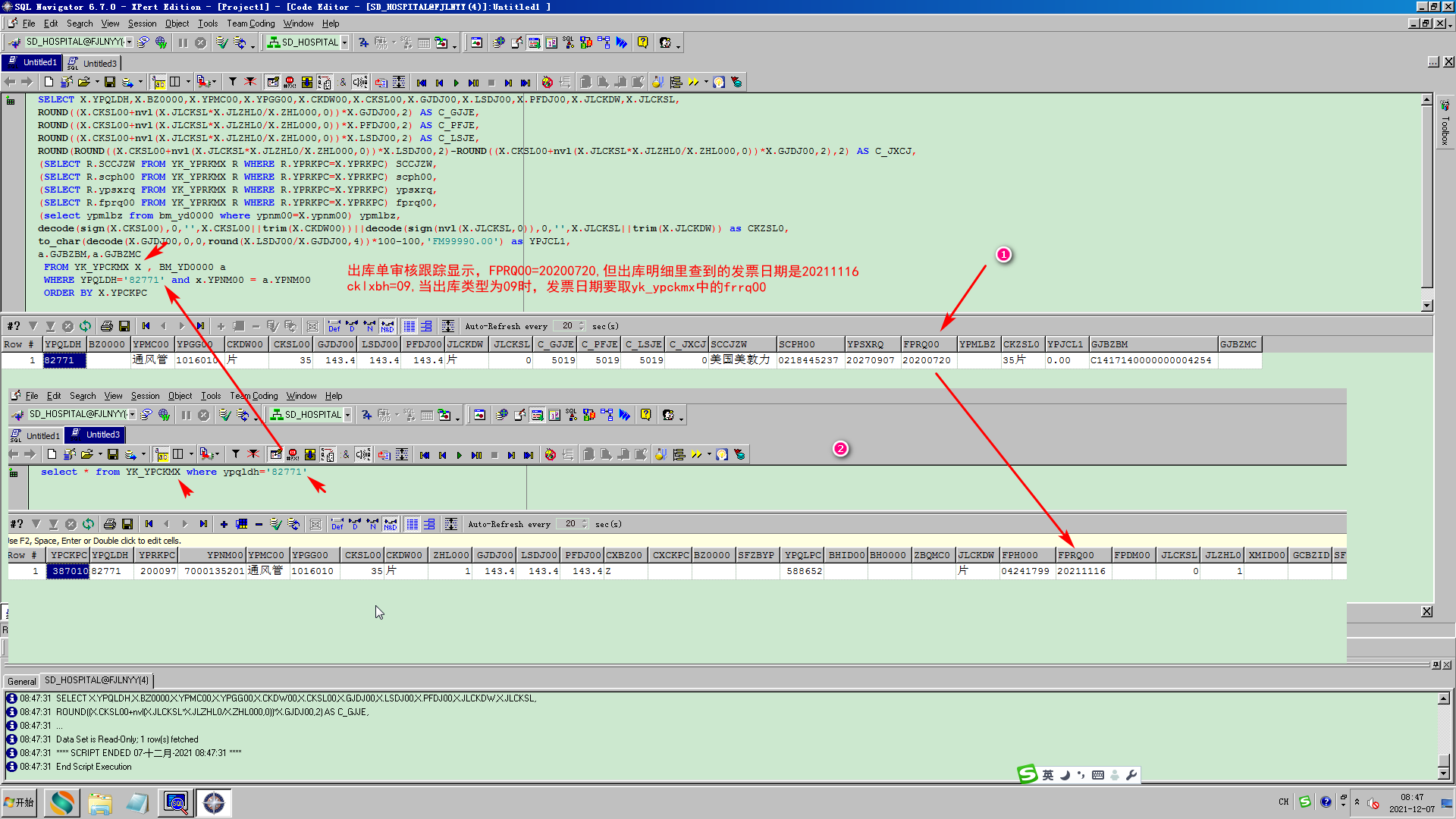Click the navigate back arrow in the top editor toolbar
The height and width of the screenshot is (819, 1456).
click(x=10, y=82)
